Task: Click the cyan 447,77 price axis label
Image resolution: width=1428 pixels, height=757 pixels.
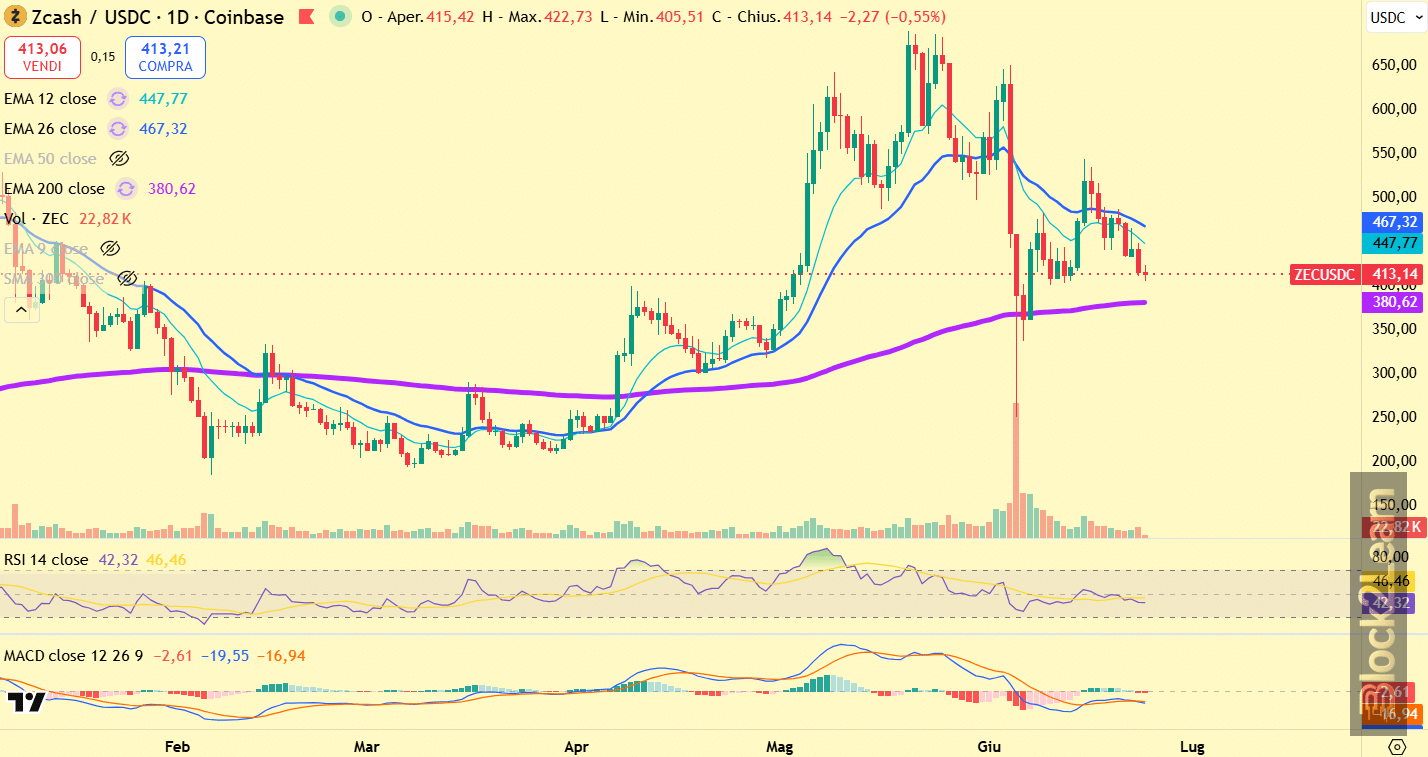Action: 1394,243
